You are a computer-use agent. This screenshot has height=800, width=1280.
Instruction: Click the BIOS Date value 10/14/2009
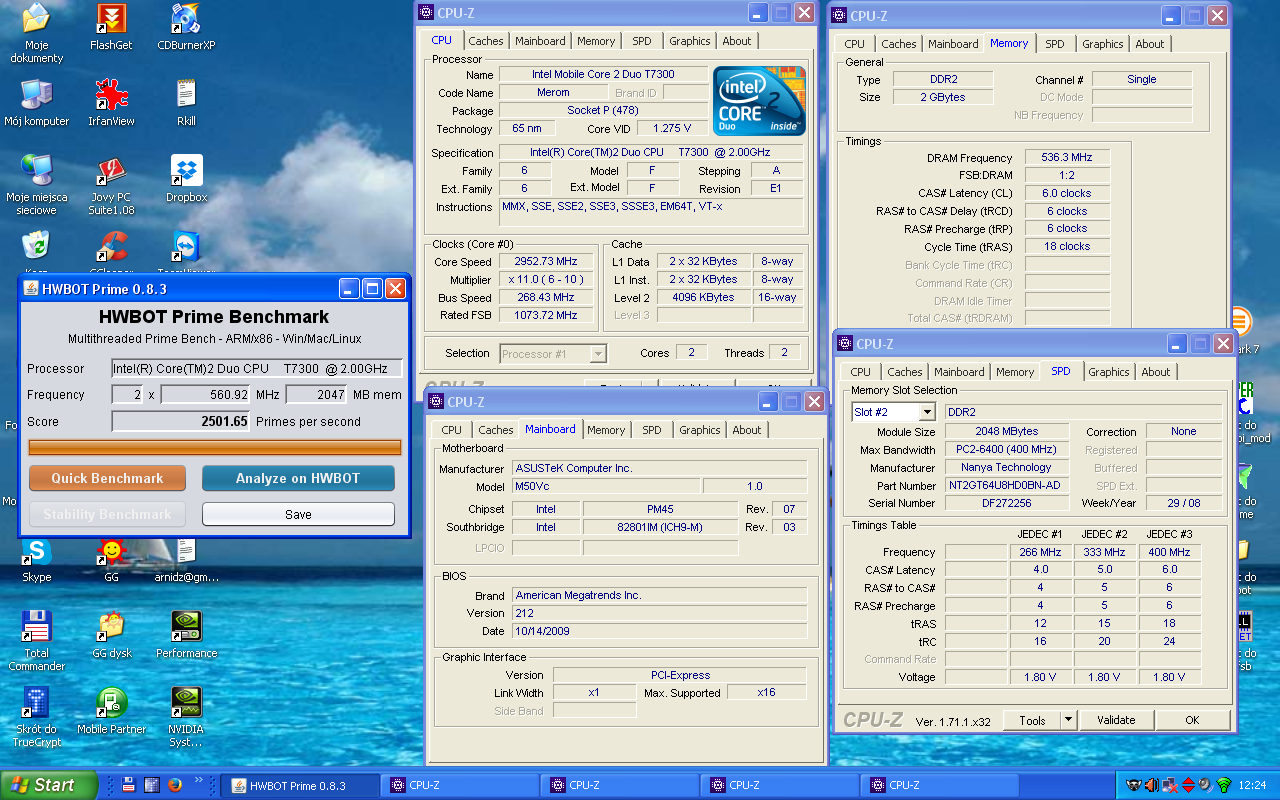click(x=660, y=631)
